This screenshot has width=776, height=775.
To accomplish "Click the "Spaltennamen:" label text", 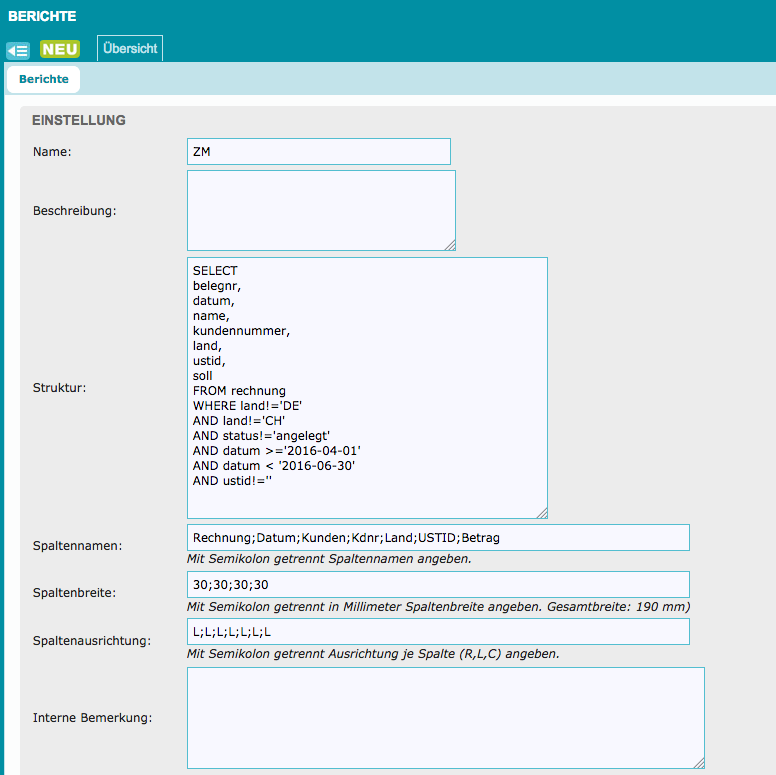I will click(x=79, y=546).
